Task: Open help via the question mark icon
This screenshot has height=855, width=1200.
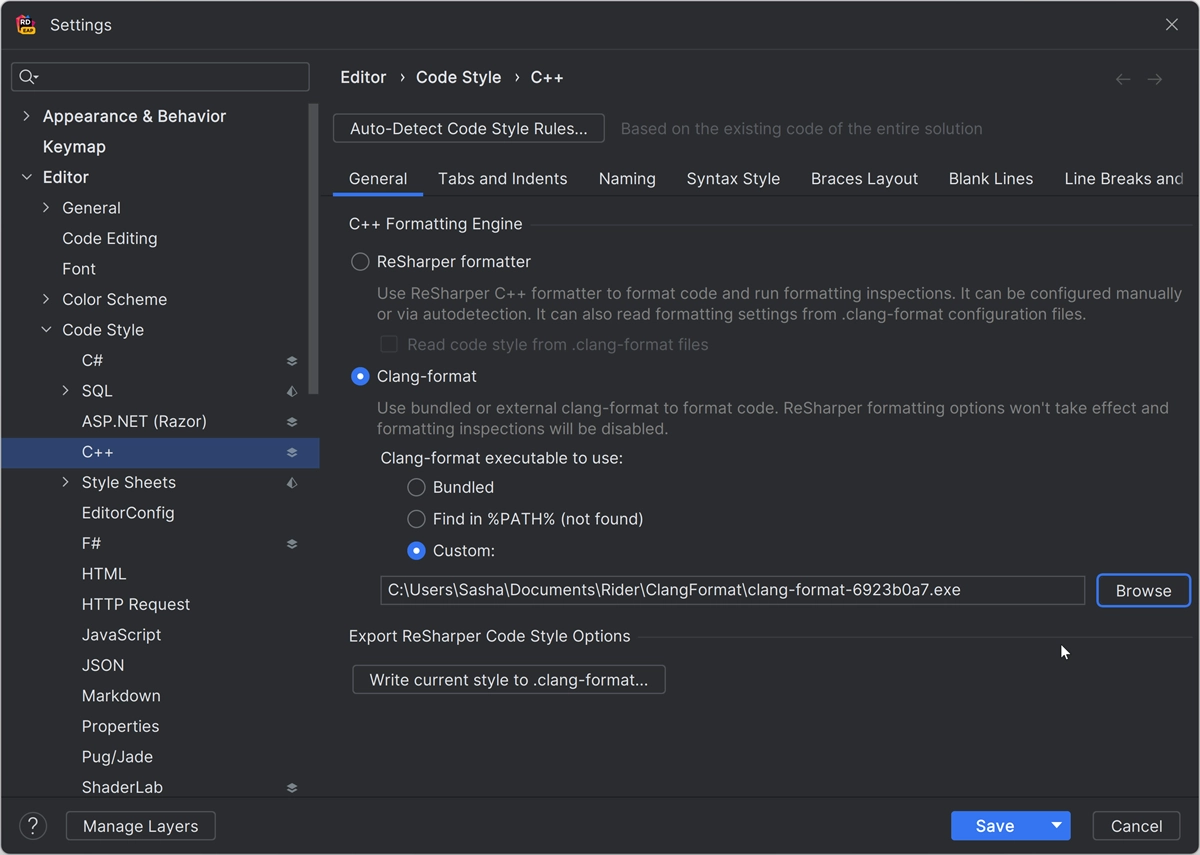Action: 33,826
